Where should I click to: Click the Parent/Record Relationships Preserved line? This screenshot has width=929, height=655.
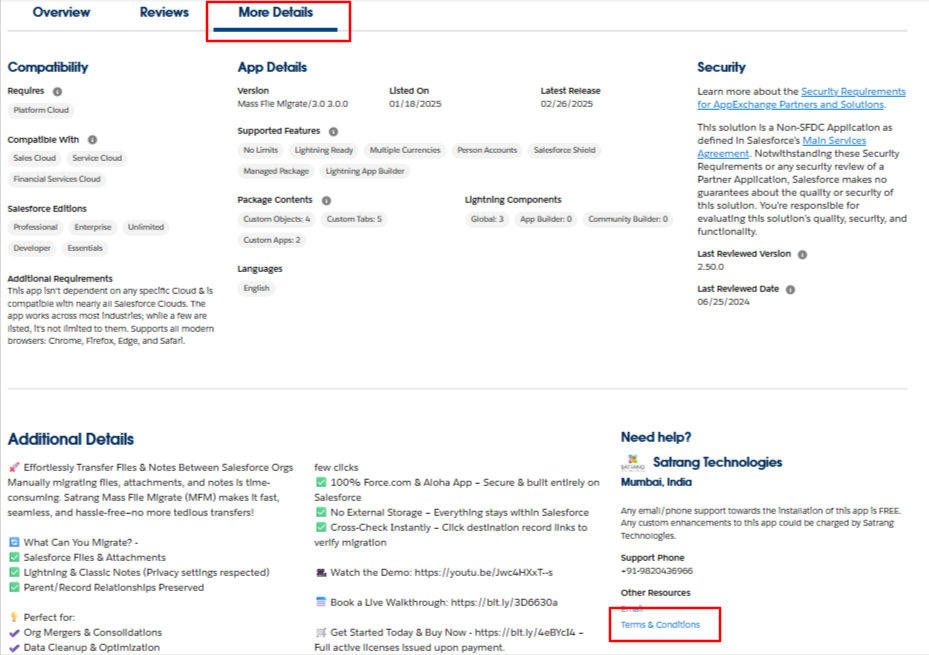tap(107, 587)
